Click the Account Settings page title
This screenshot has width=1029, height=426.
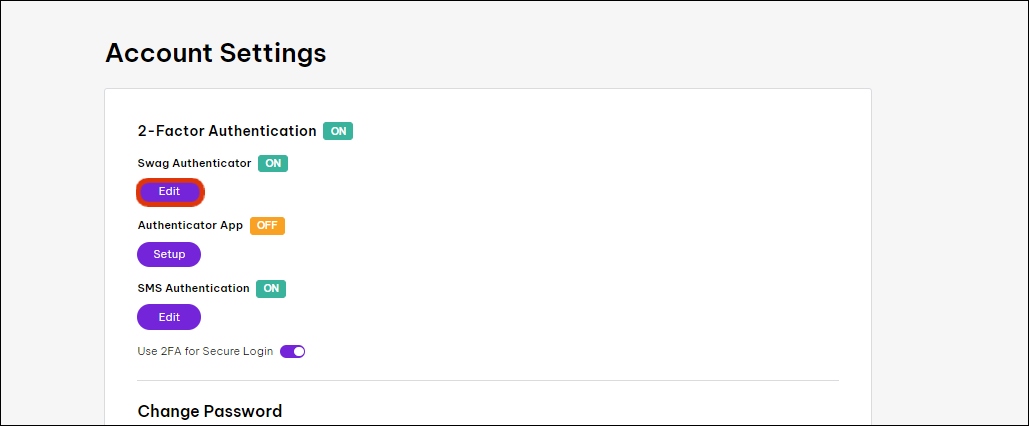[216, 53]
